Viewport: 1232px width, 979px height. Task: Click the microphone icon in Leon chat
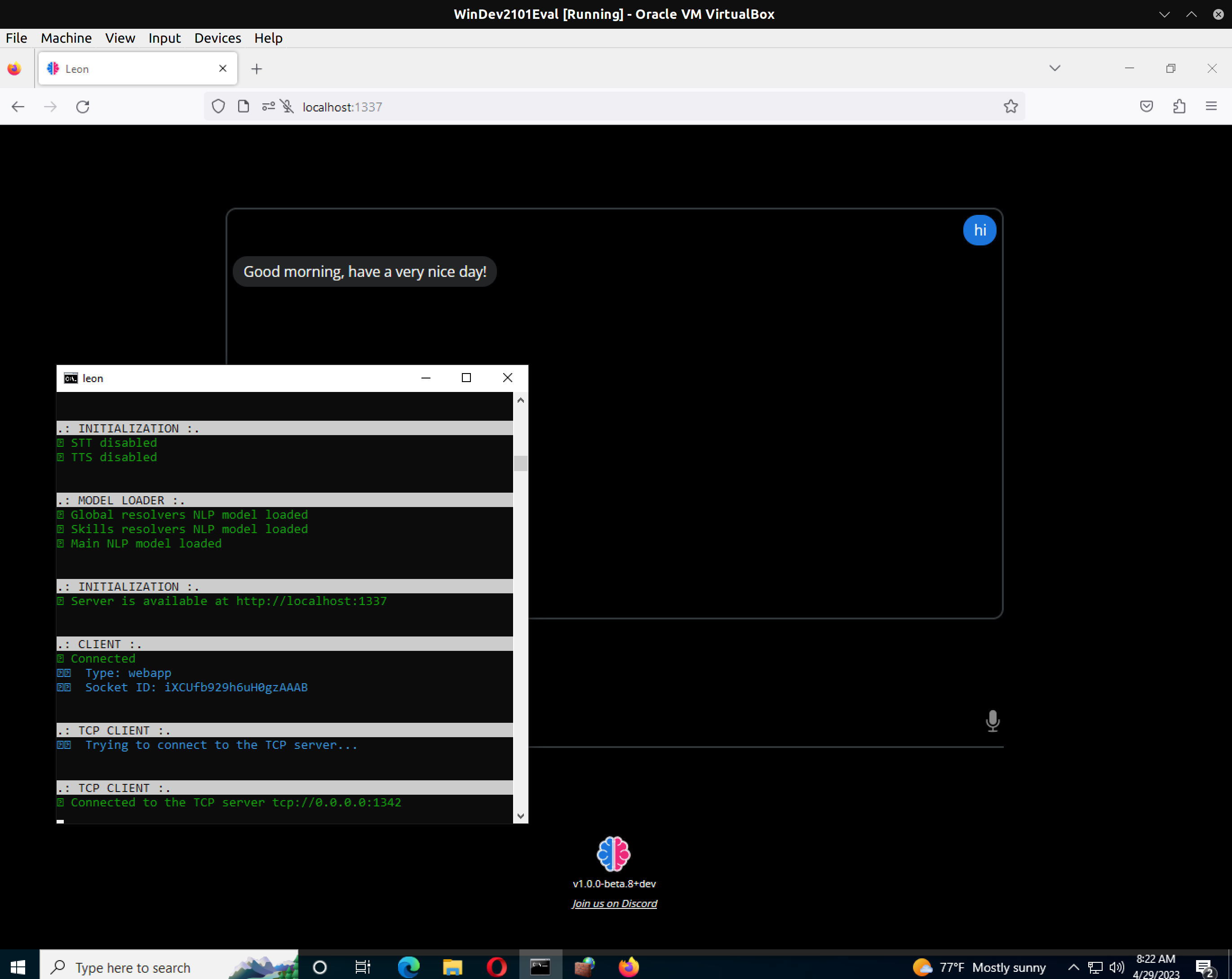pos(993,721)
